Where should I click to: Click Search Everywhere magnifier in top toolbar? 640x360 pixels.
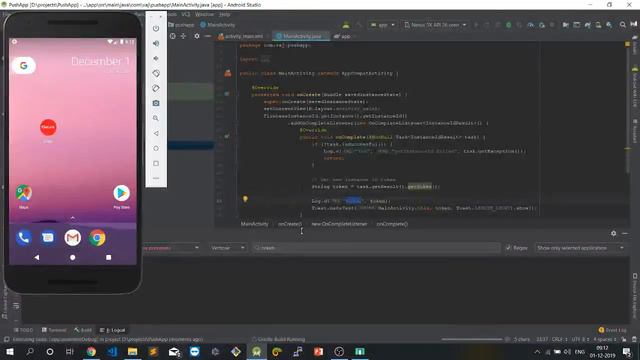(x=623, y=25)
